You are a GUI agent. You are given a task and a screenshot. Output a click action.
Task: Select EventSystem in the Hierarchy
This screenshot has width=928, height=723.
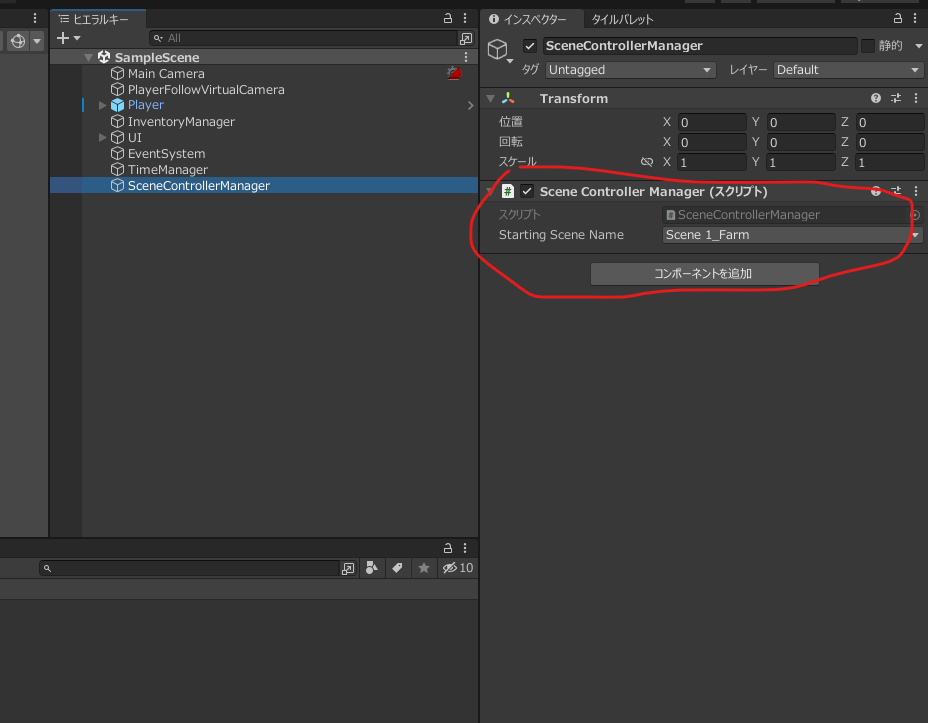166,153
